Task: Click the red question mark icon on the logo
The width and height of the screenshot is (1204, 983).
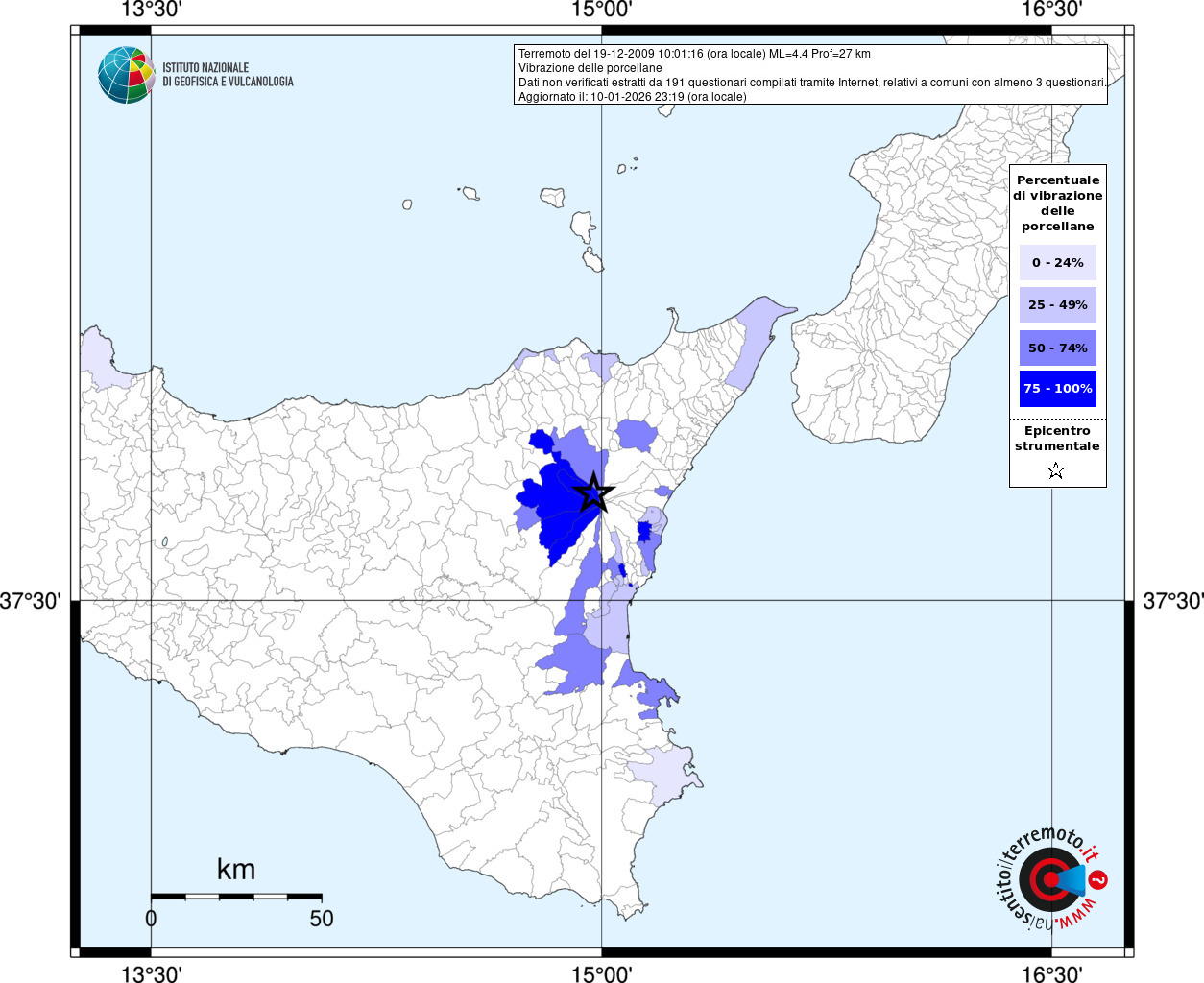Action: tap(1099, 879)
